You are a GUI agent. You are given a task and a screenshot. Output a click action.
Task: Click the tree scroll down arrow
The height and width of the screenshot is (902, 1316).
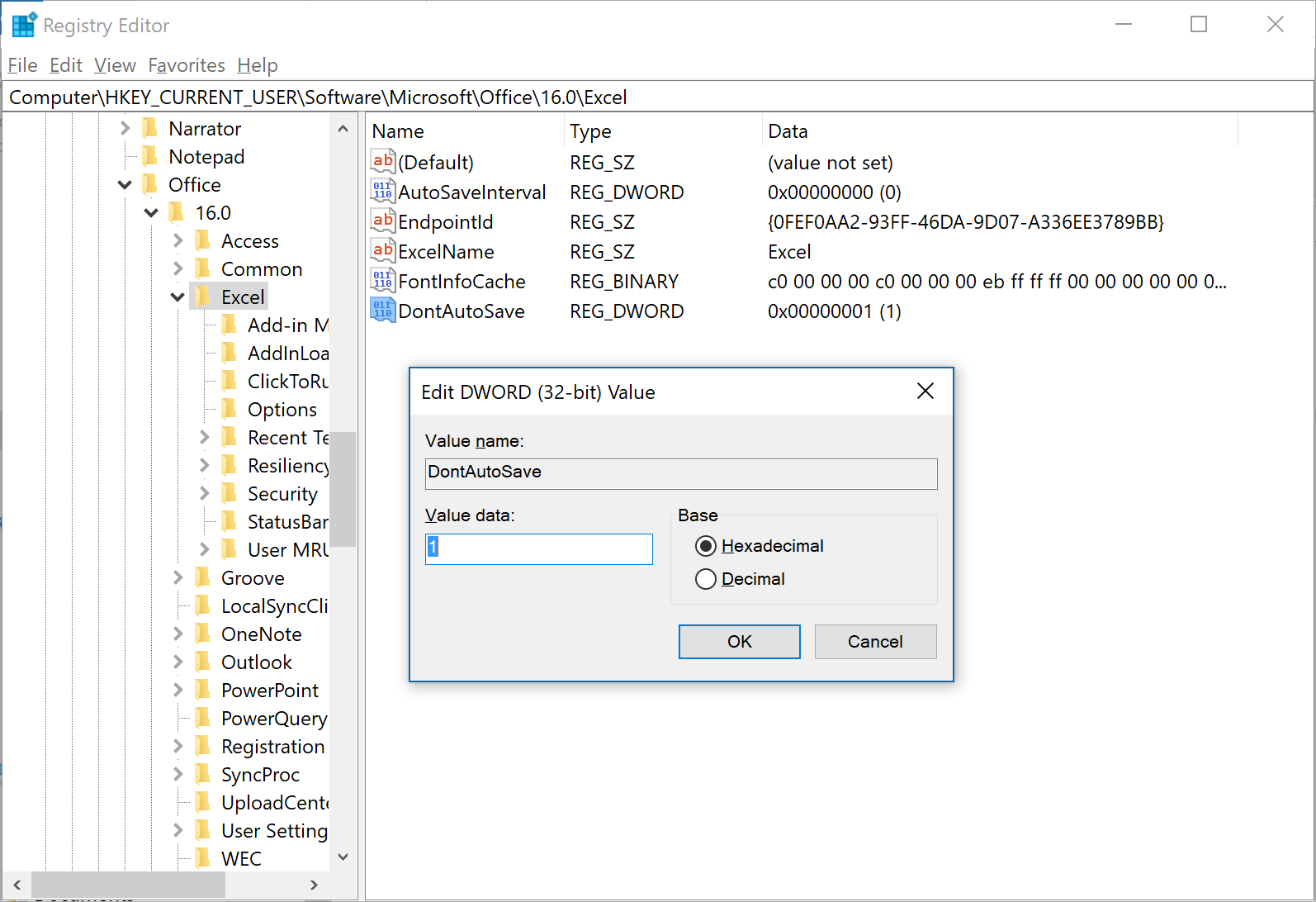pyautogui.click(x=343, y=857)
